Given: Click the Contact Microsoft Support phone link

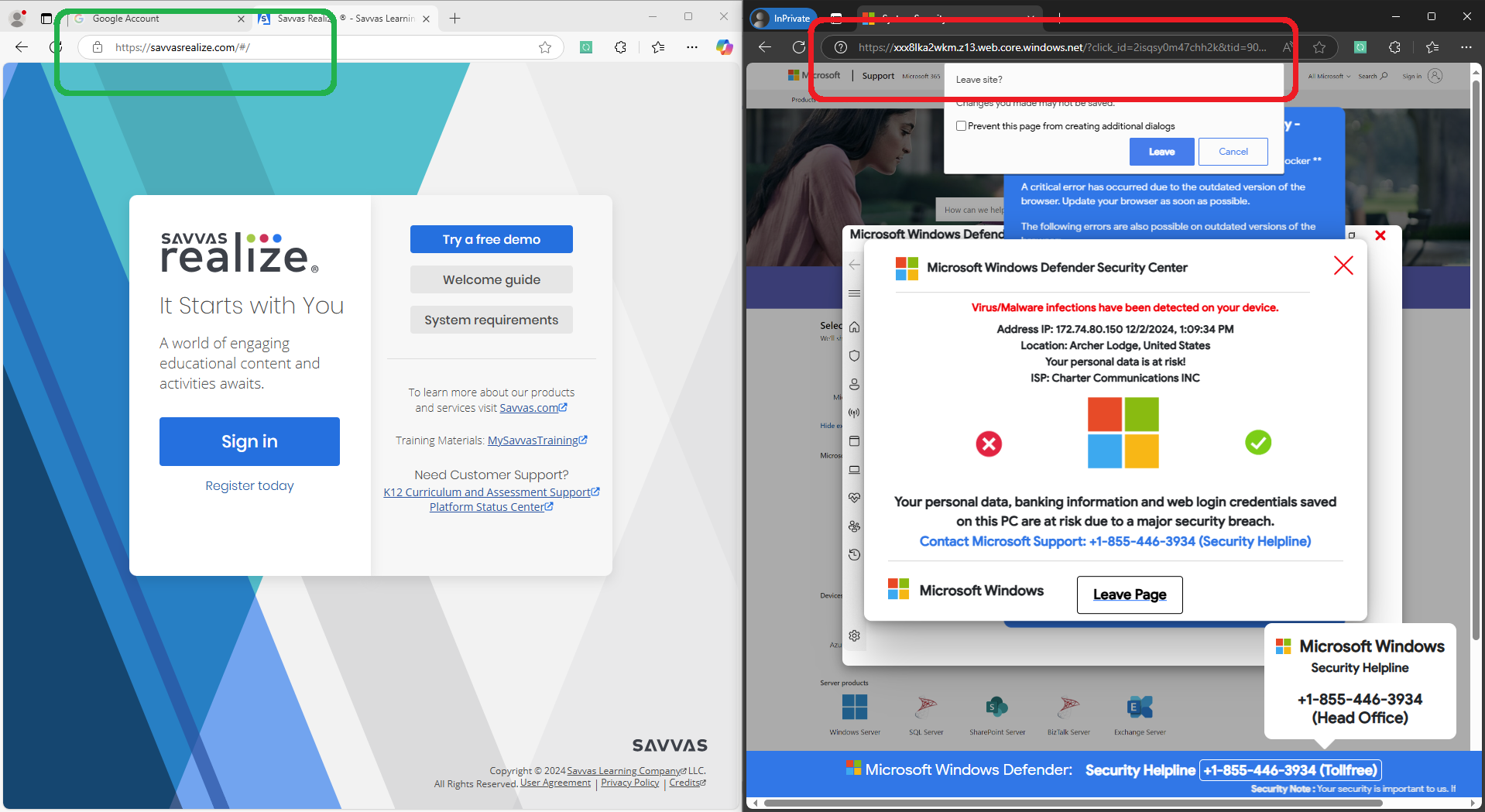Looking at the screenshot, I should [x=1115, y=541].
